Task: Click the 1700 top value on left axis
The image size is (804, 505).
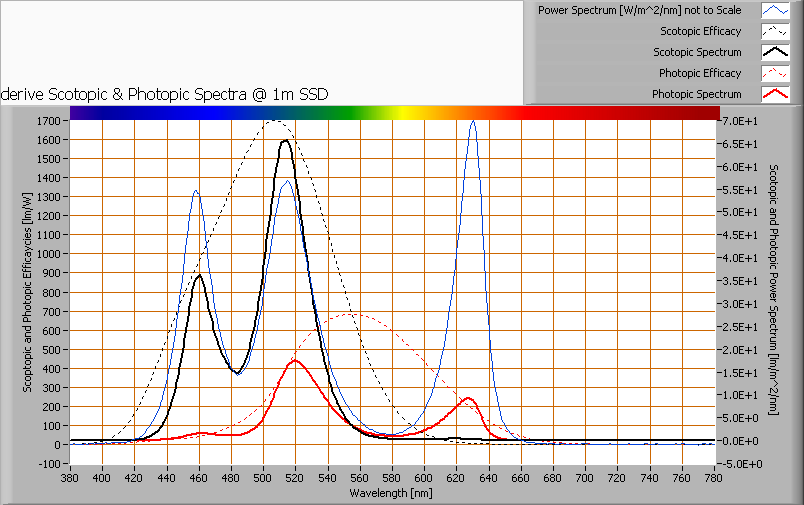Action: pyautogui.click(x=49, y=121)
